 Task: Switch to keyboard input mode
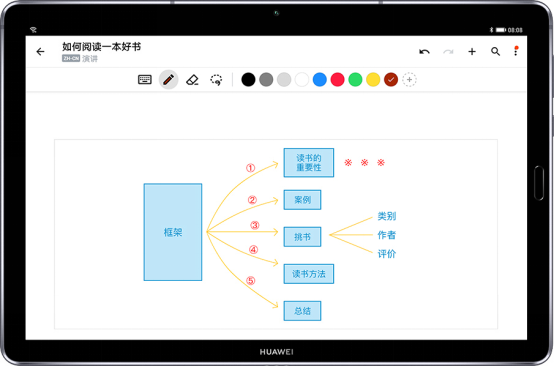145,79
